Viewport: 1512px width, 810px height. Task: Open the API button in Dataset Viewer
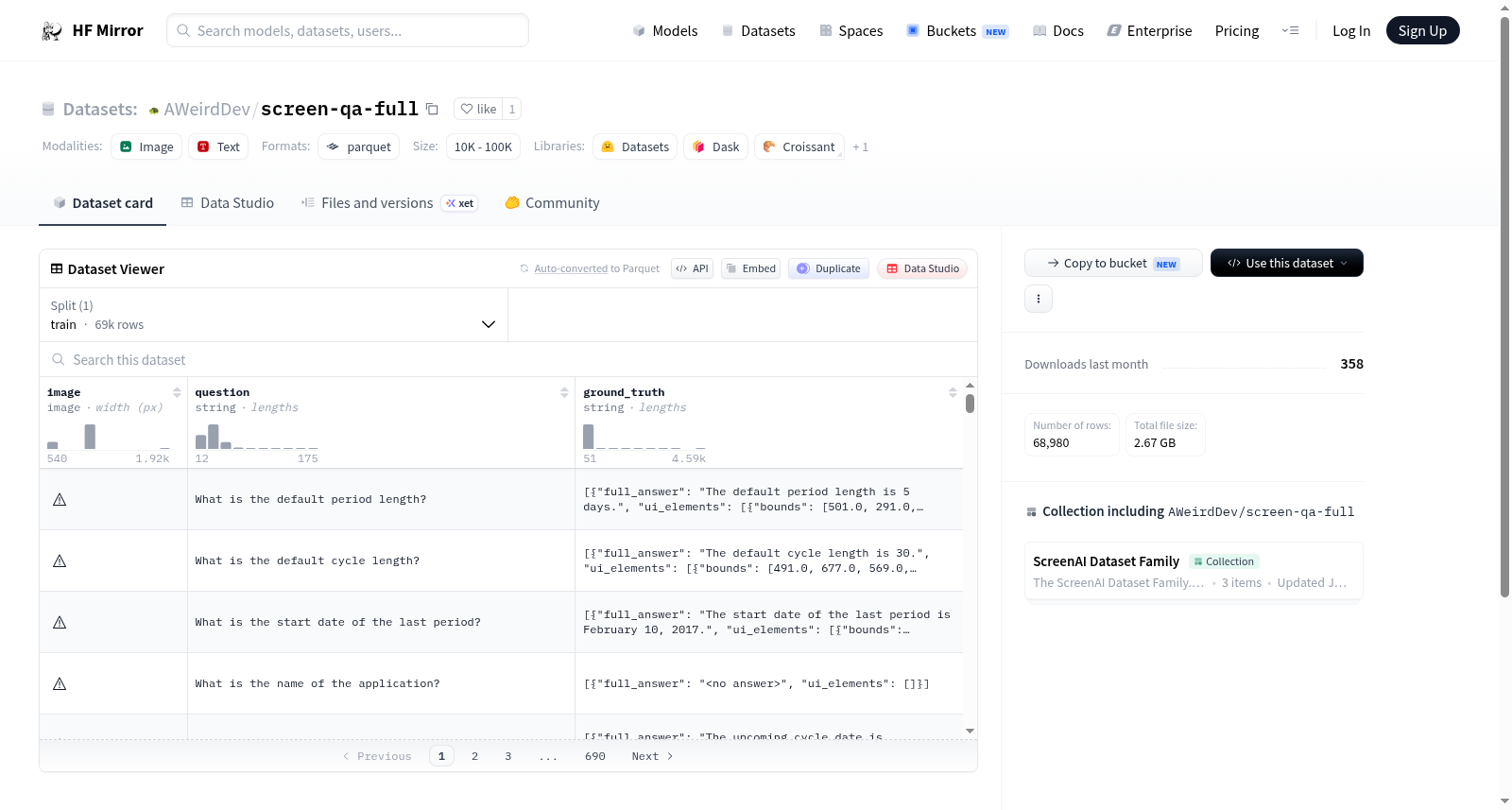[692, 268]
